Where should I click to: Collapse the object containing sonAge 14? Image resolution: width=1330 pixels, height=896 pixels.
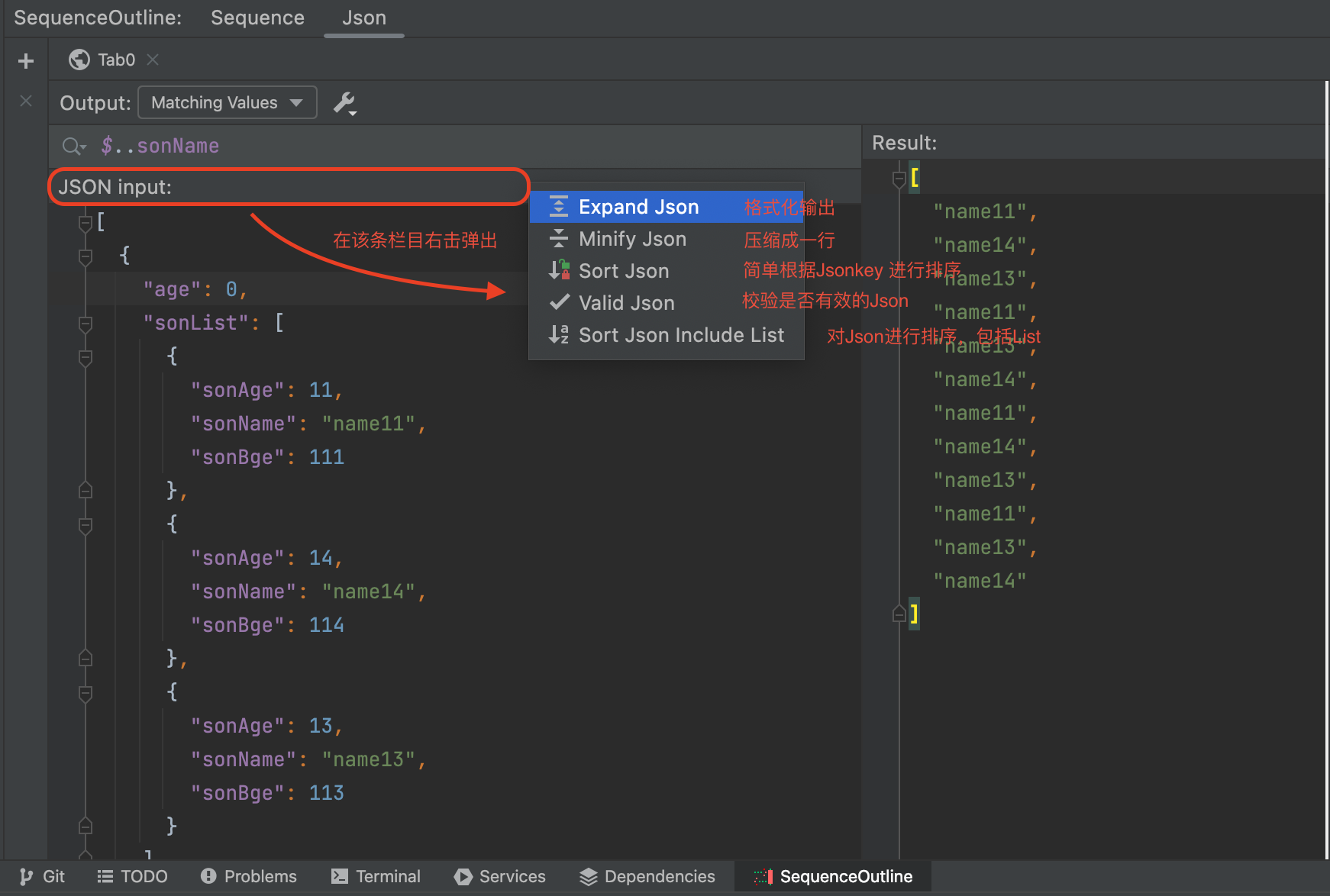[86, 525]
